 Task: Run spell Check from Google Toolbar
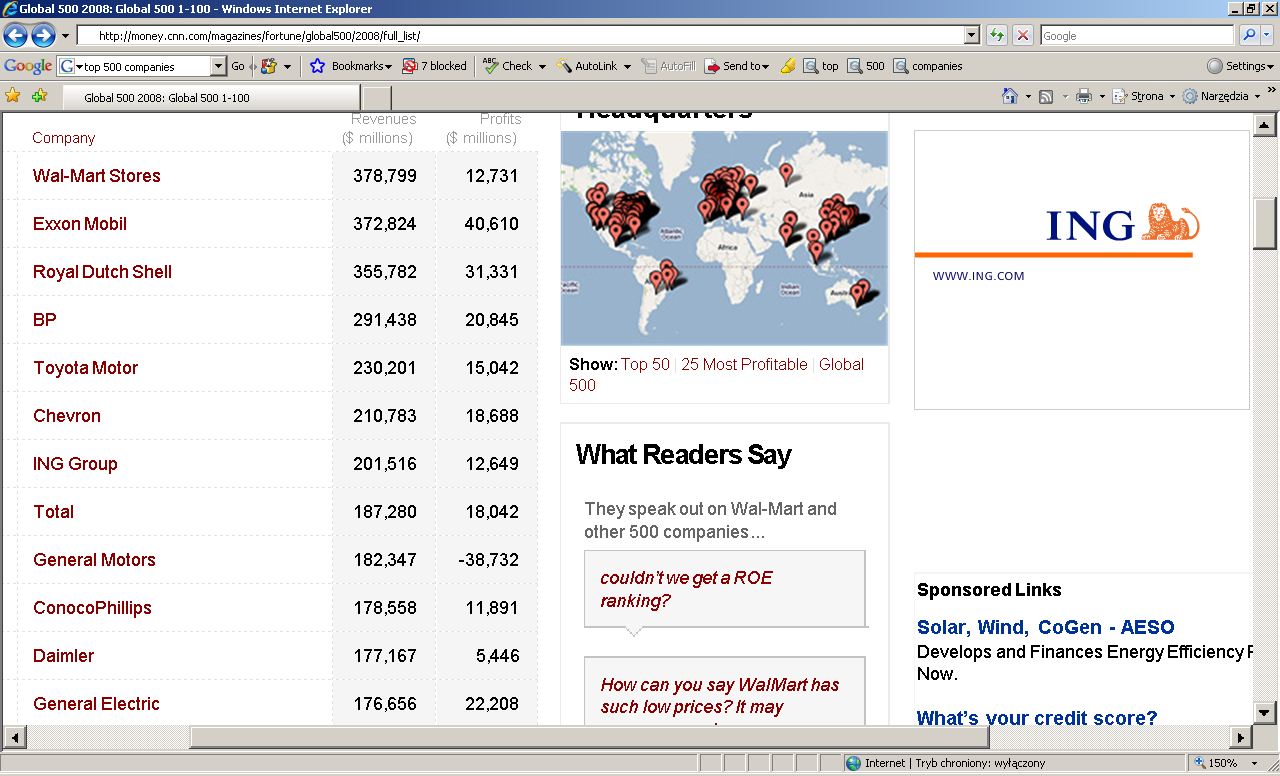tap(508, 66)
